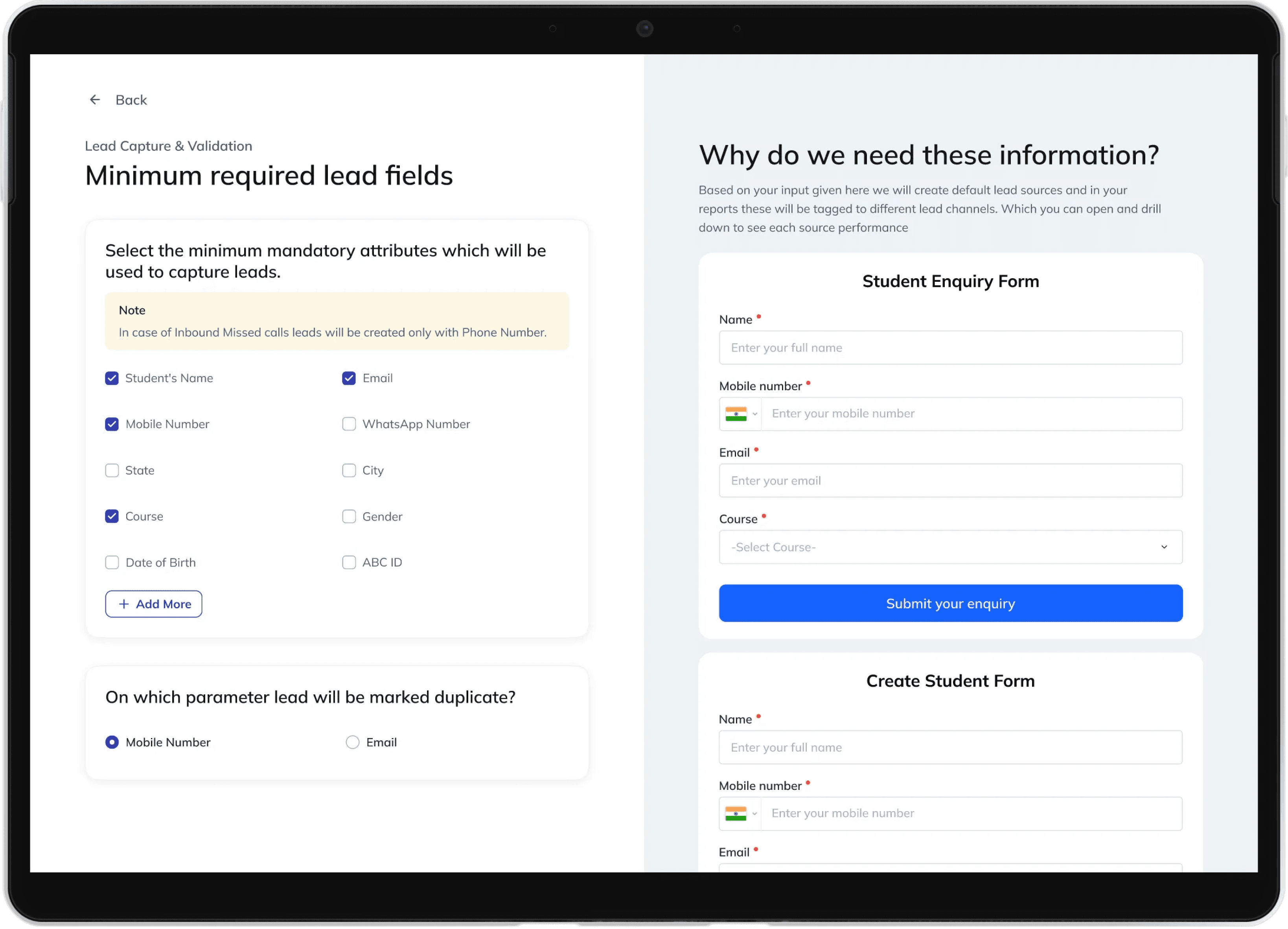Screen dimensions: 1288x929
Task: Click Enter your full name field in Enquiry Form
Action: (x=950, y=348)
